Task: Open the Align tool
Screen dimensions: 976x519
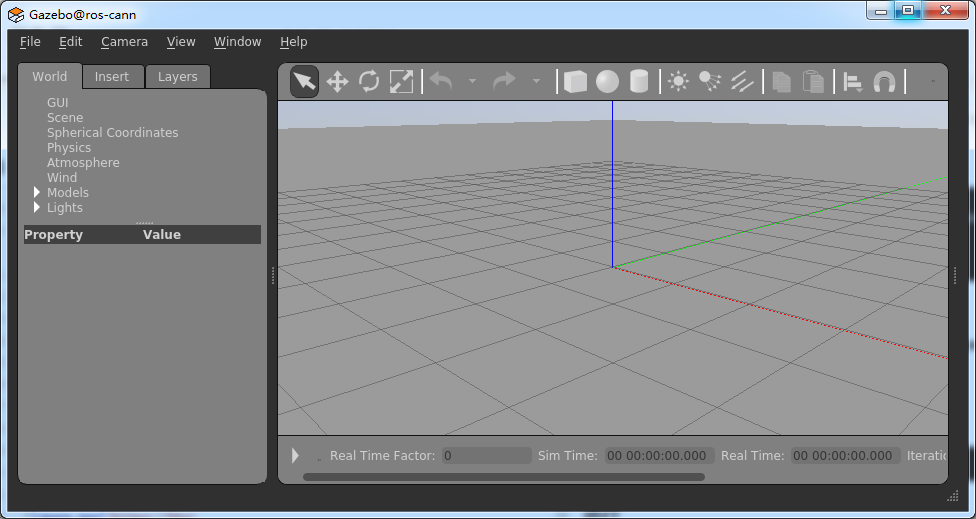Action: point(853,82)
